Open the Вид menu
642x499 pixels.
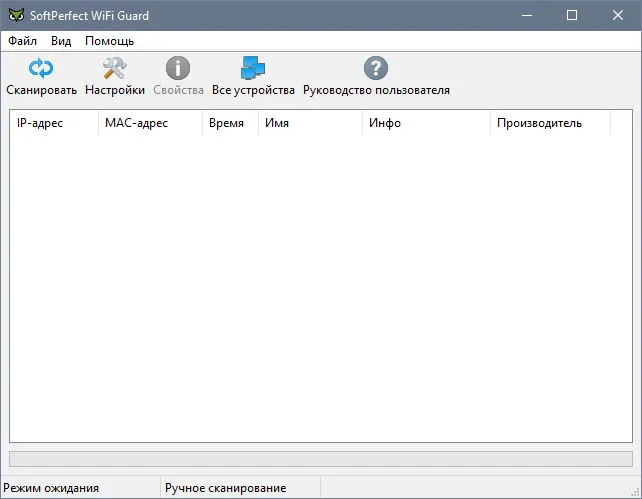pyautogui.click(x=61, y=41)
